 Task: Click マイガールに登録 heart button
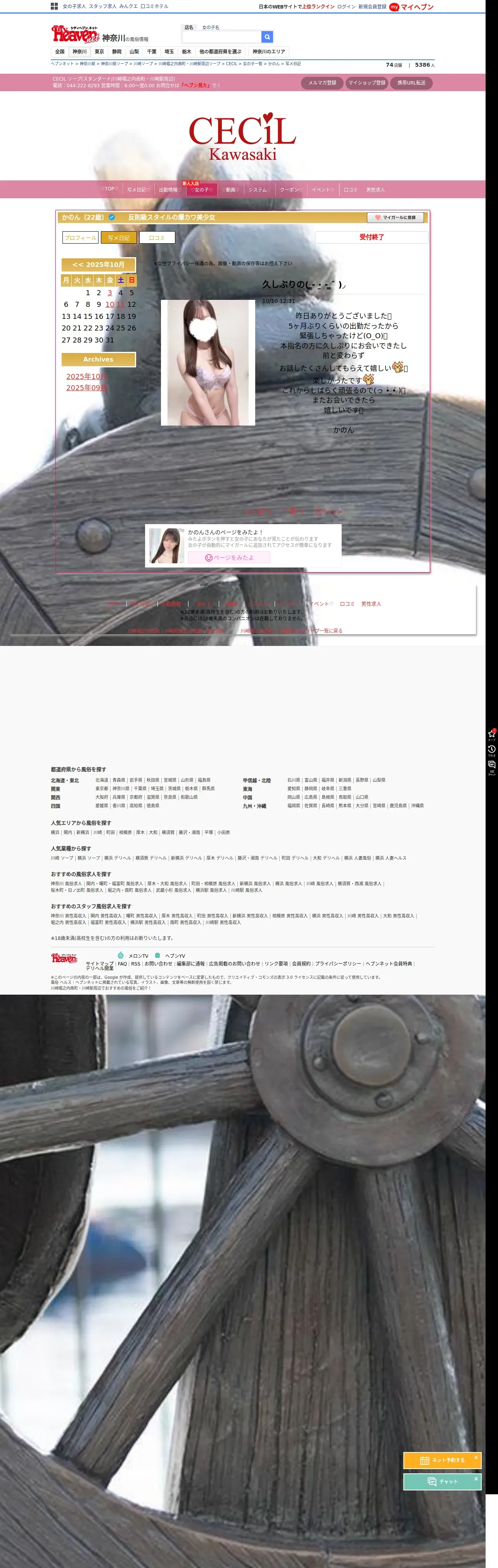395,217
